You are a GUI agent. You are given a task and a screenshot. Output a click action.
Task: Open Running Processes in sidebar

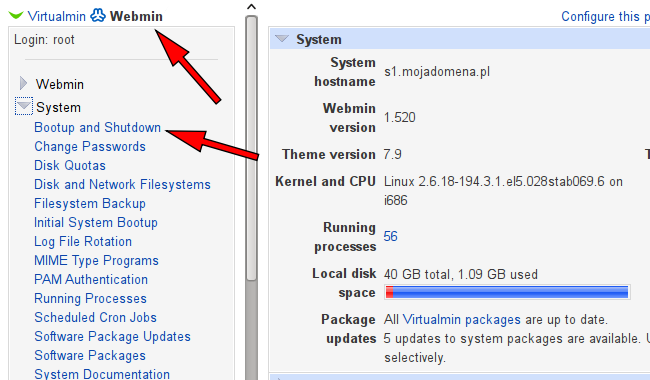[x=90, y=298]
